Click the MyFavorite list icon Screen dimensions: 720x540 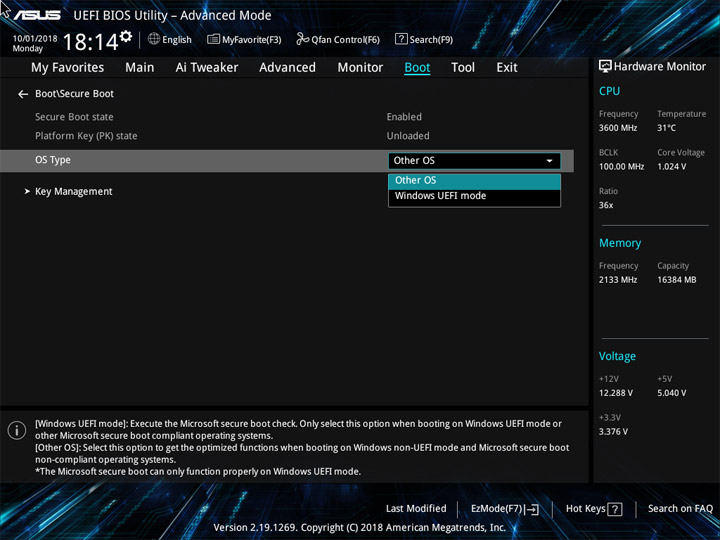coord(213,39)
